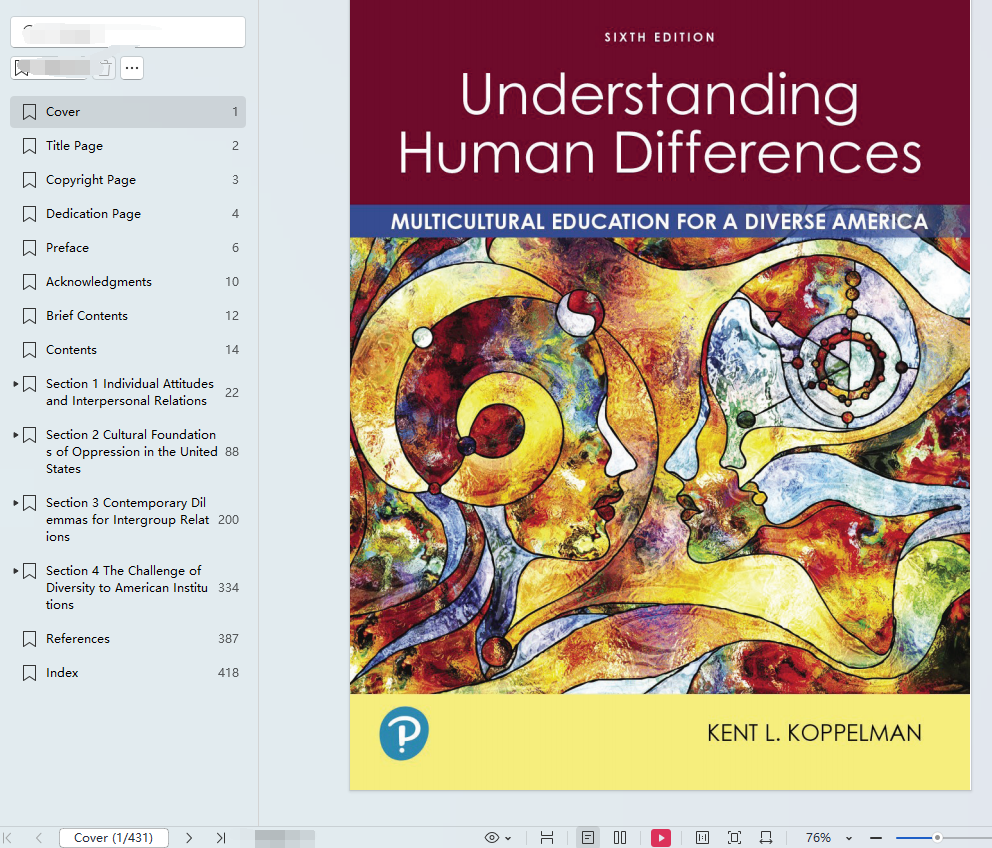Switch to two-page view
The image size is (992, 848).
(620, 837)
